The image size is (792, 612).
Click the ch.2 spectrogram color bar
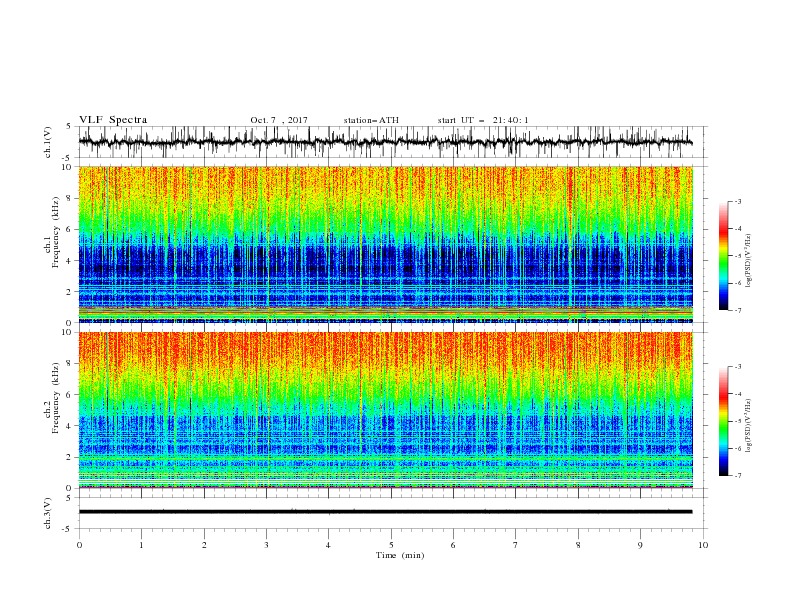point(723,421)
